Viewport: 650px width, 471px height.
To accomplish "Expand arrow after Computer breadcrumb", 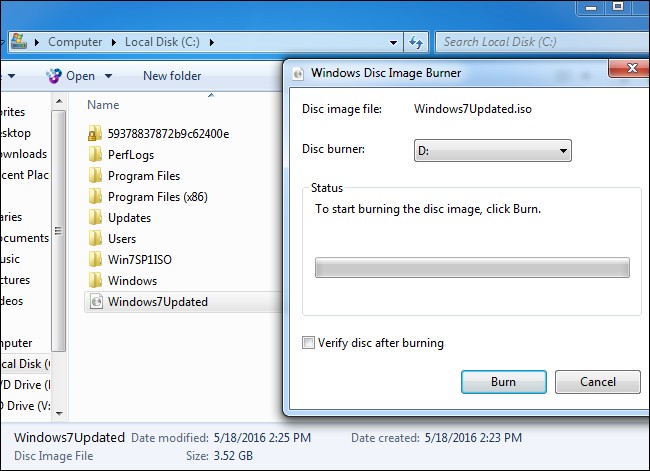I will pos(114,42).
